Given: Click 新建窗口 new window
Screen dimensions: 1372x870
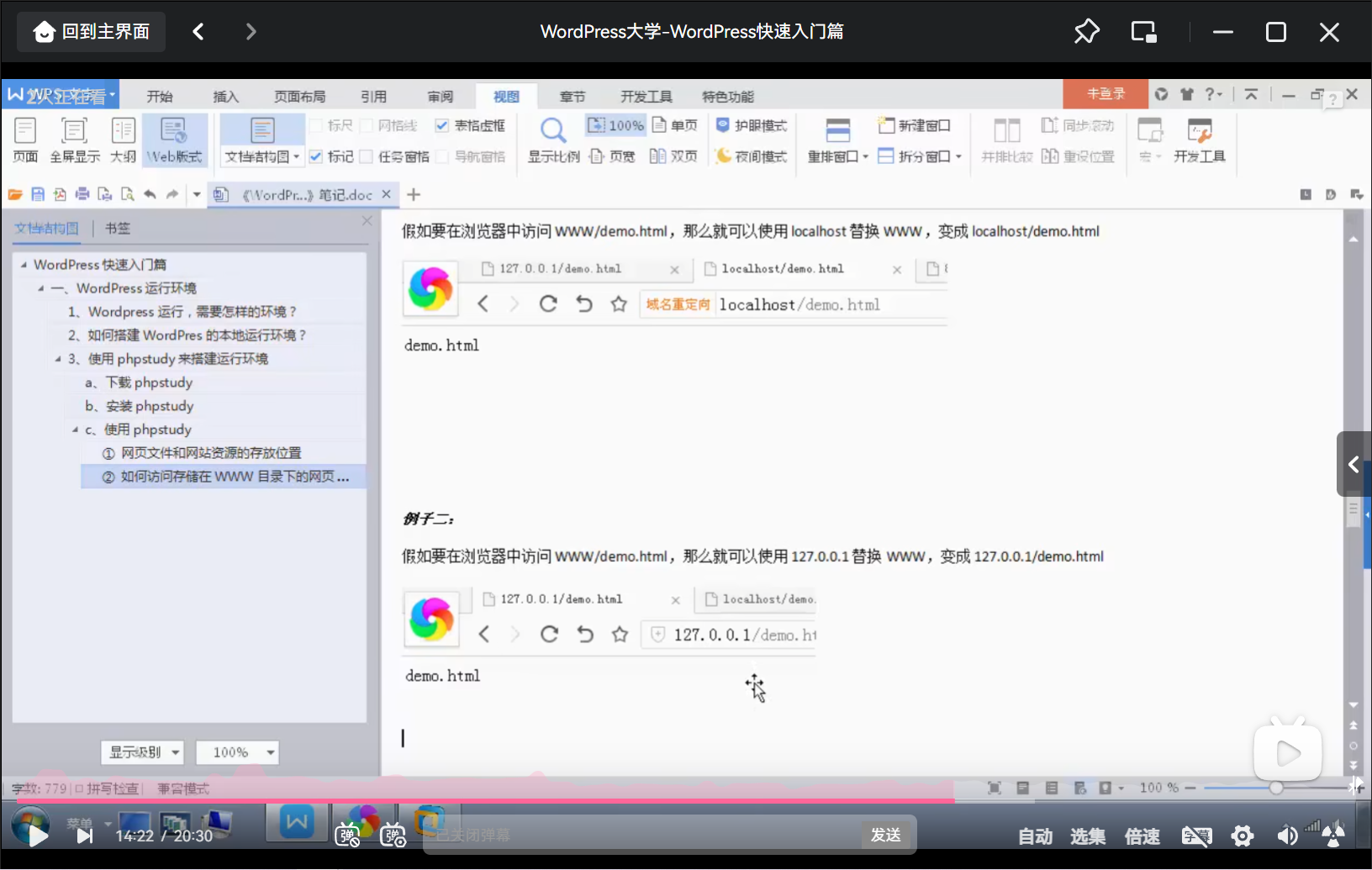Looking at the screenshot, I should [x=915, y=125].
